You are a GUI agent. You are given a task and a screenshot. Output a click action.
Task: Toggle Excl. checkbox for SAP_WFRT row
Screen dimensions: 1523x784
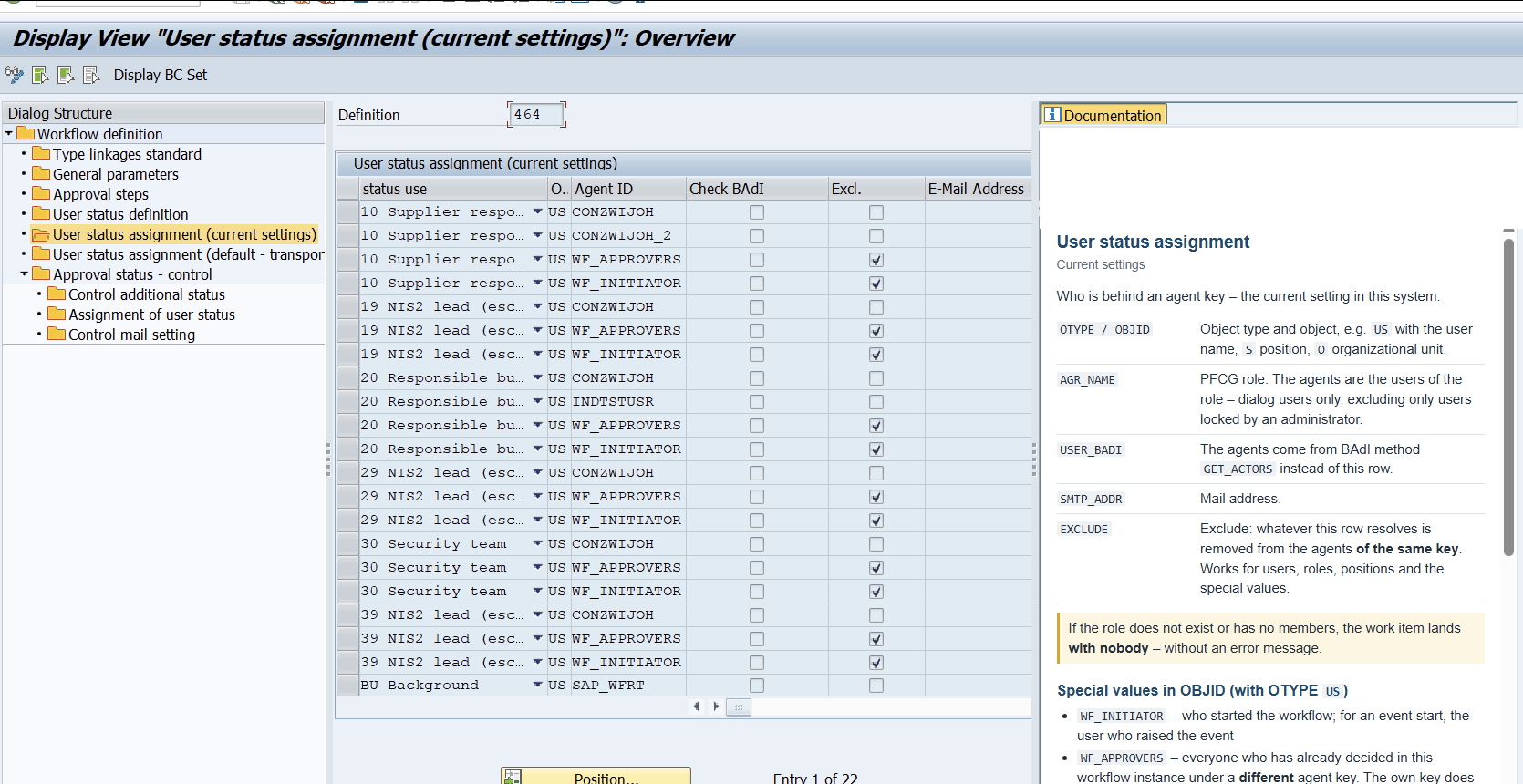coord(876,686)
